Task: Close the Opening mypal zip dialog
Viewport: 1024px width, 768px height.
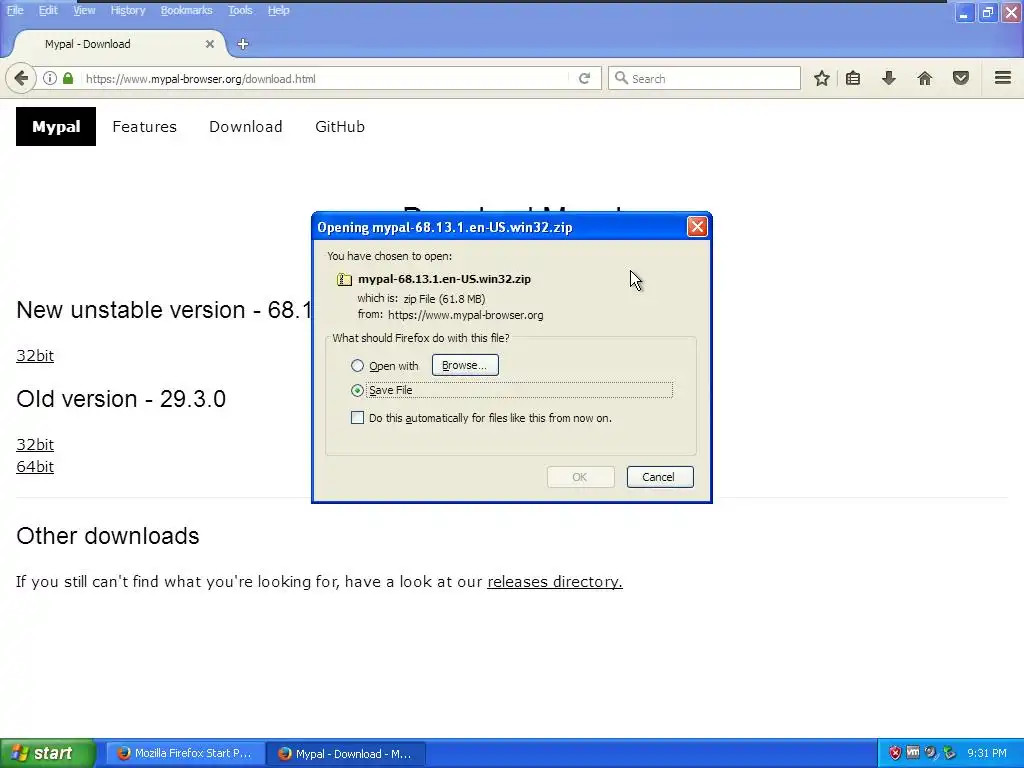Action: coord(697,227)
